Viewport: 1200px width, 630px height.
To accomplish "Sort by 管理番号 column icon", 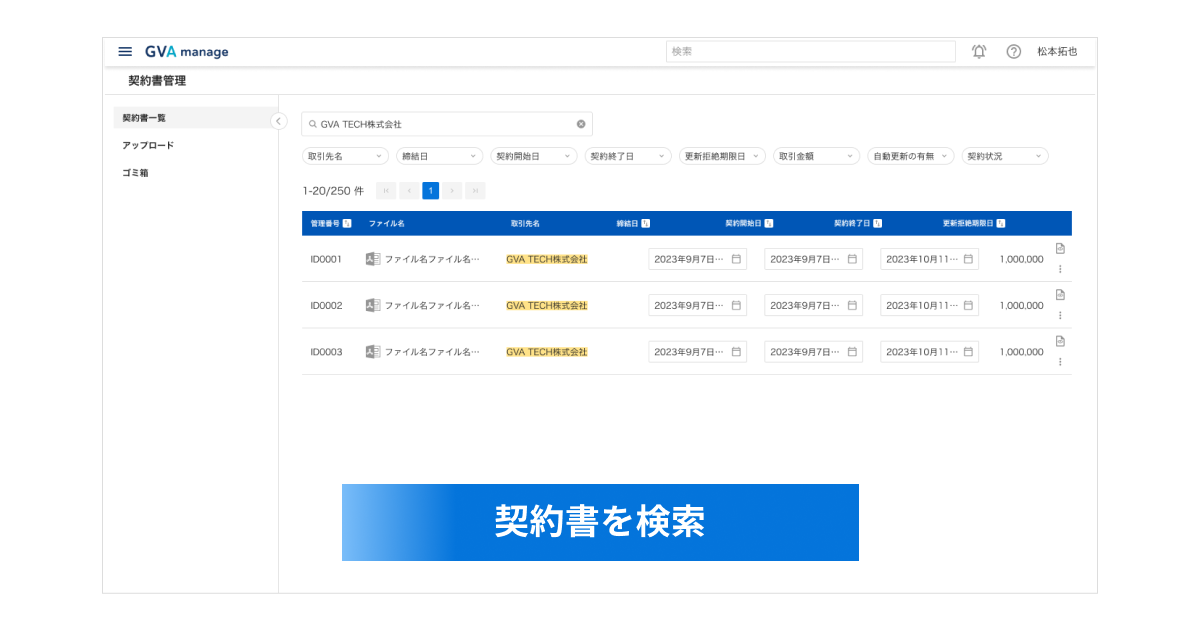I will [347, 223].
